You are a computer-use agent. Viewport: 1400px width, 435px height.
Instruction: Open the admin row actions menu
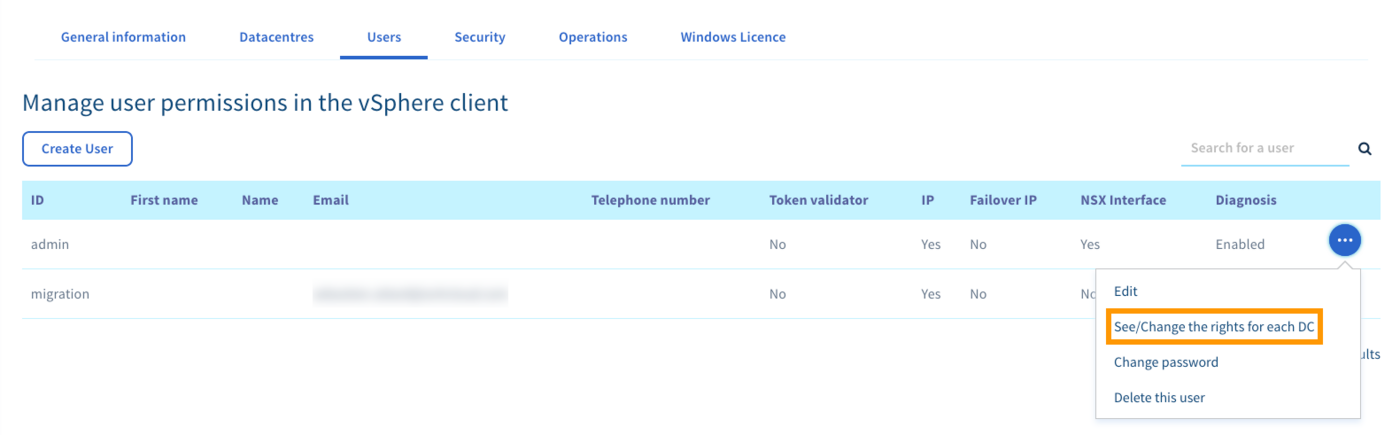(x=1344, y=241)
